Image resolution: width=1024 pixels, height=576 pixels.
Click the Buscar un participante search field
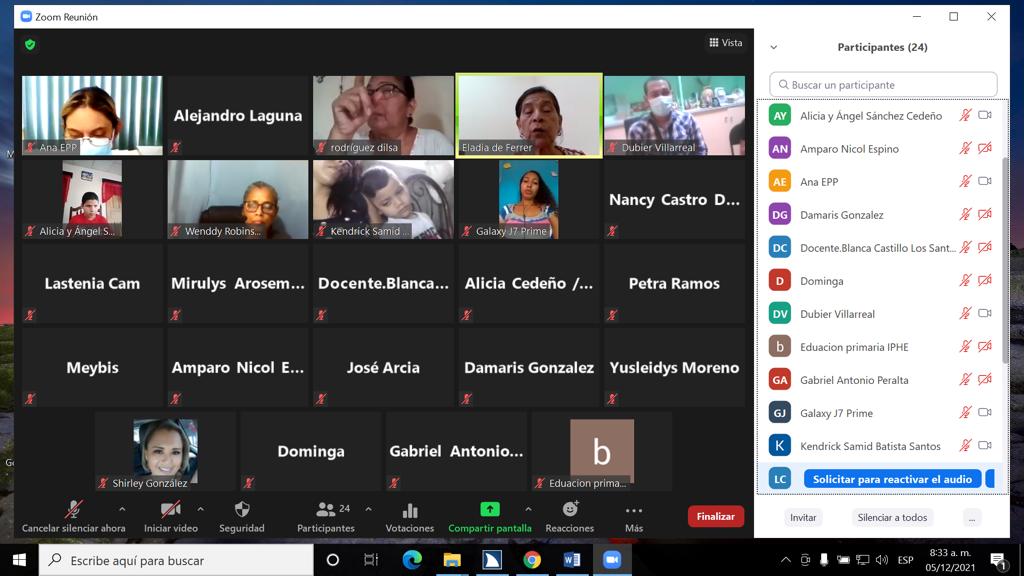tap(883, 85)
